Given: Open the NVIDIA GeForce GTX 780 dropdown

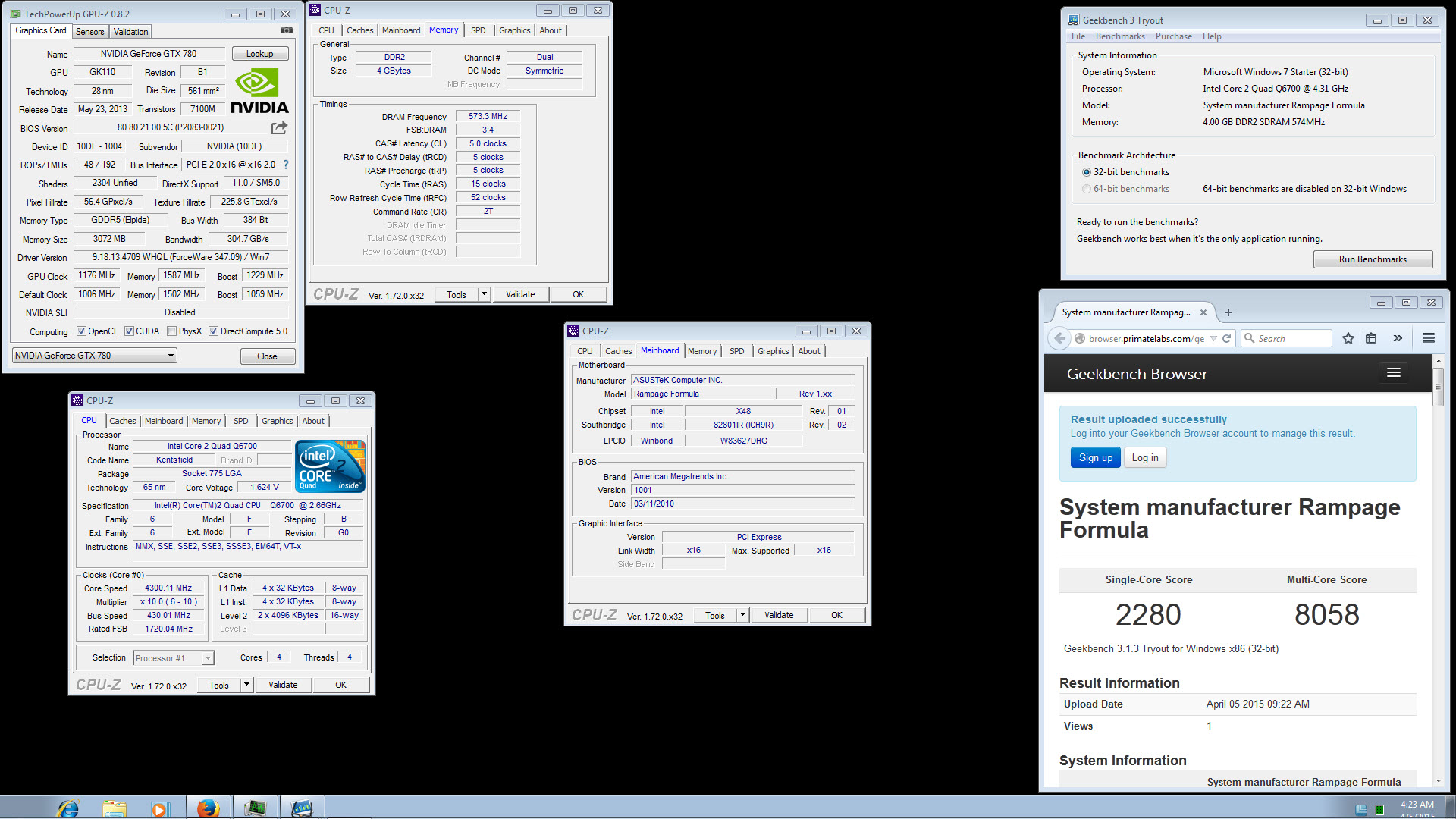Looking at the screenshot, I should [95, 356].
